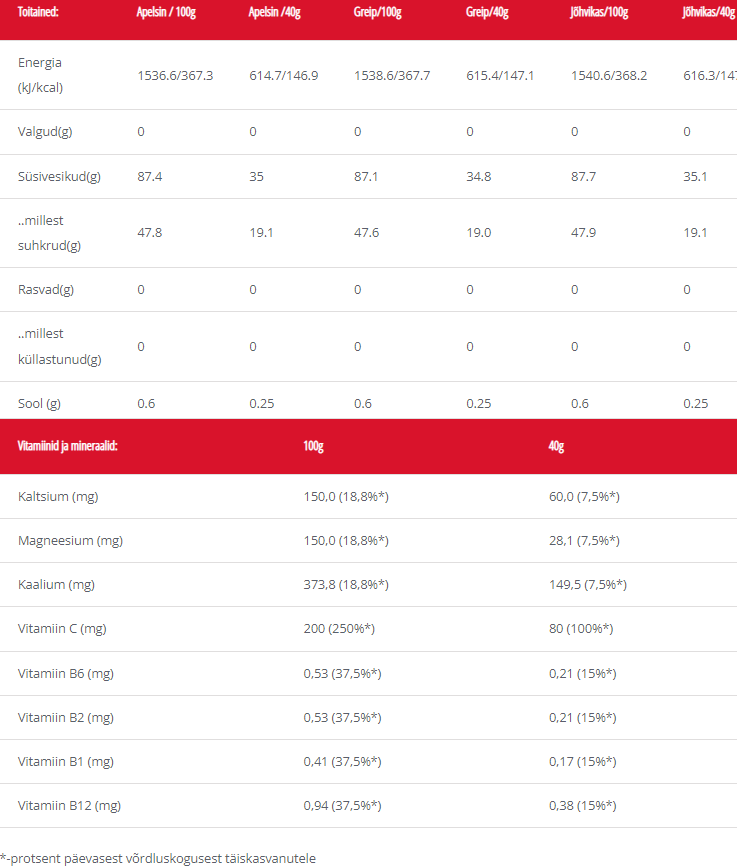This screenshot has height=868, width=737.
Task: Click sugar value '47.6'
Action: [x=367, y=232]
